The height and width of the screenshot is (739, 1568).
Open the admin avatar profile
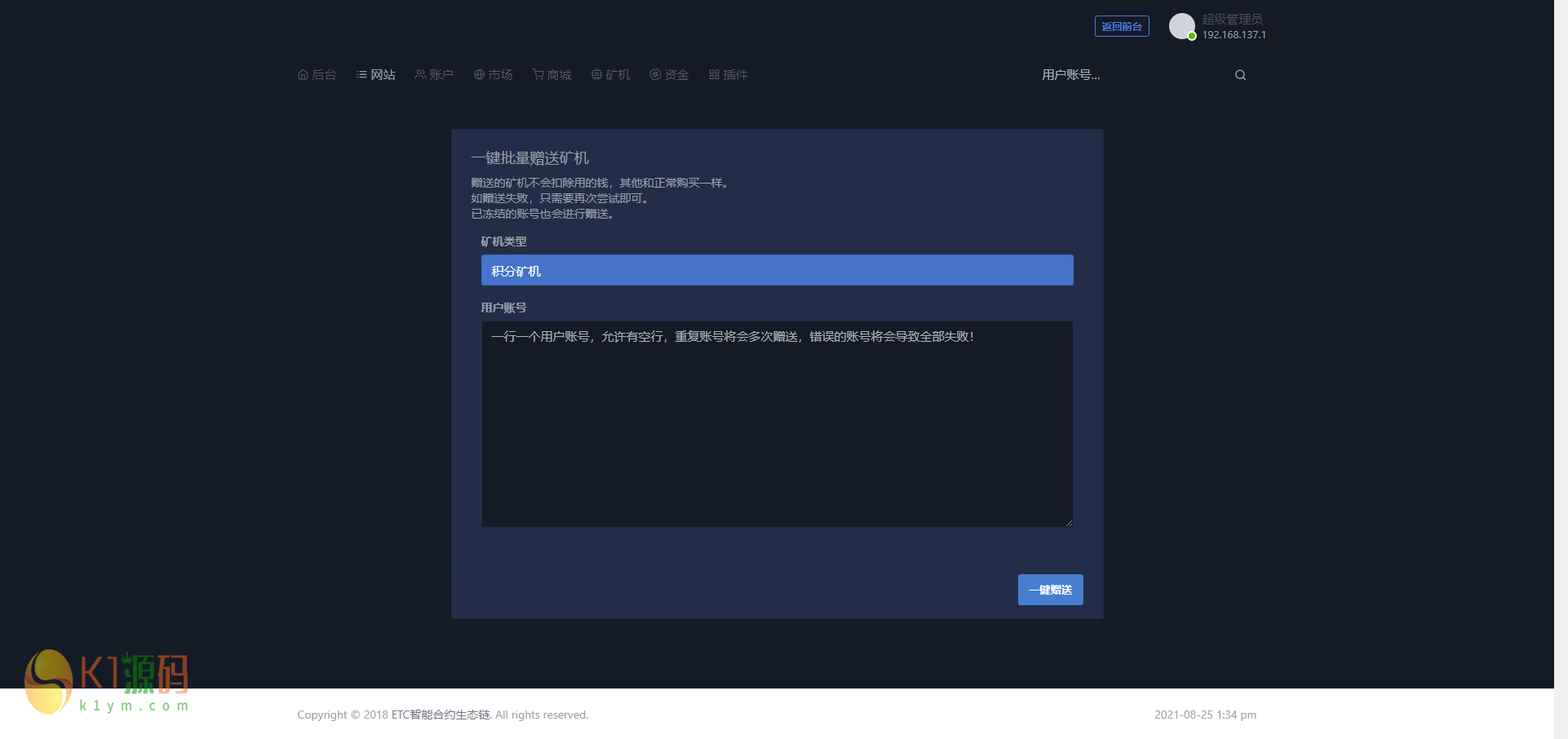point(1182,26)
